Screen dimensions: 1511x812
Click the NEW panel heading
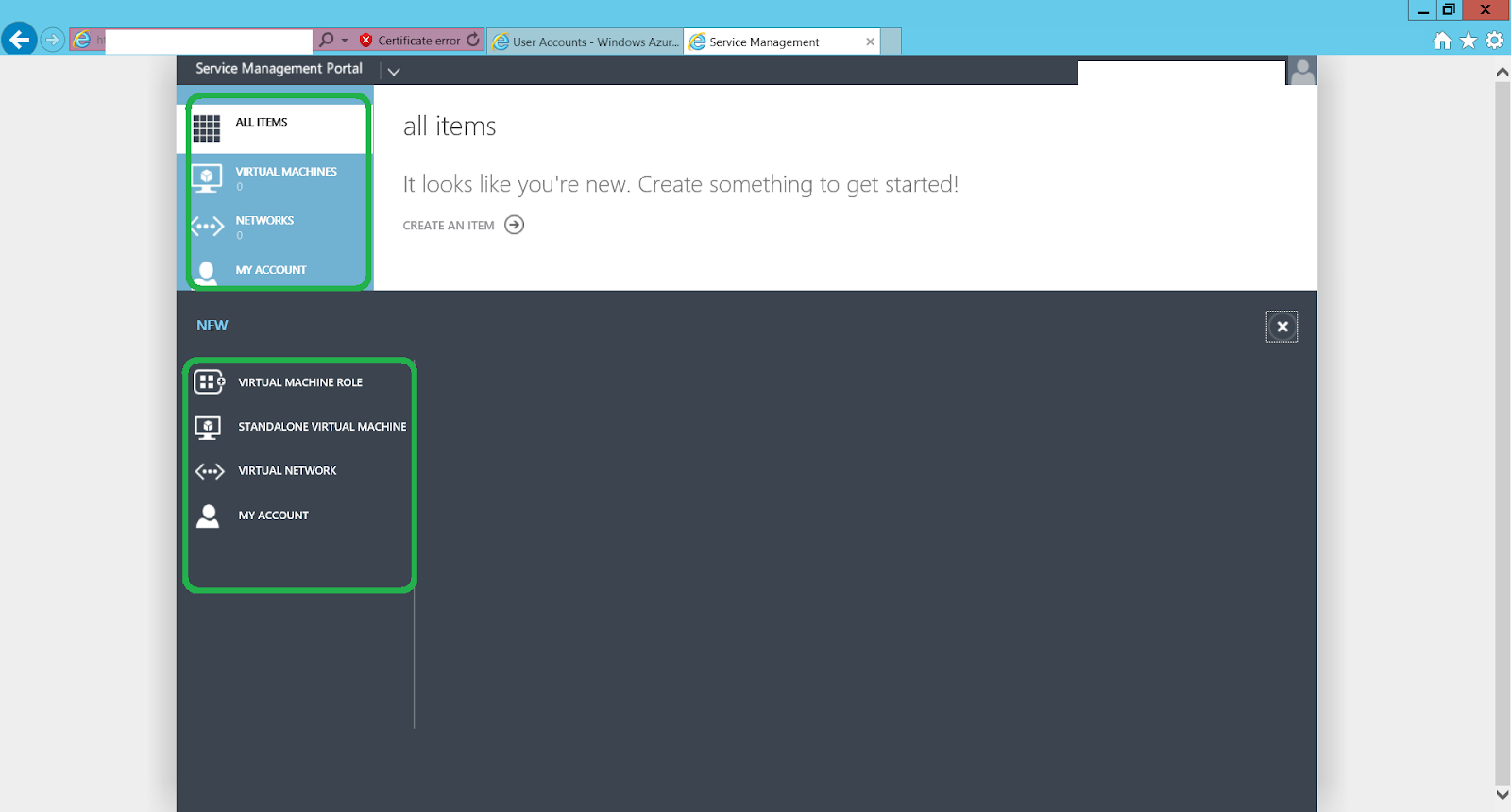pos(212,325)
